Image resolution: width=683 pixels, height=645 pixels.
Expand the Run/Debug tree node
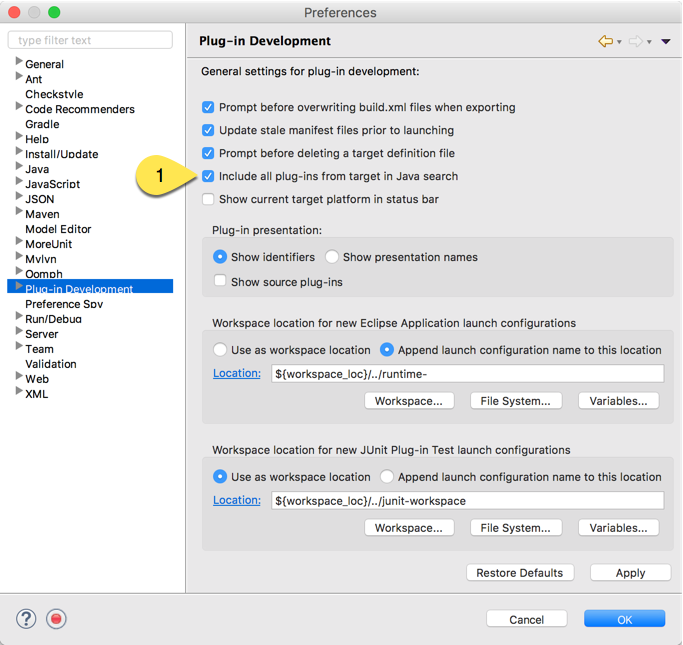coord(19,319)
